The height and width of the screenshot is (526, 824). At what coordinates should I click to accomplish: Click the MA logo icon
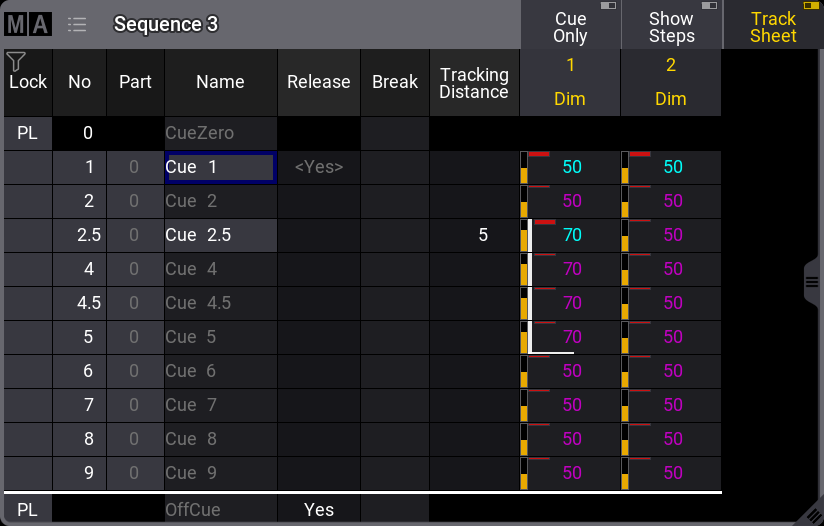[28, 24]
